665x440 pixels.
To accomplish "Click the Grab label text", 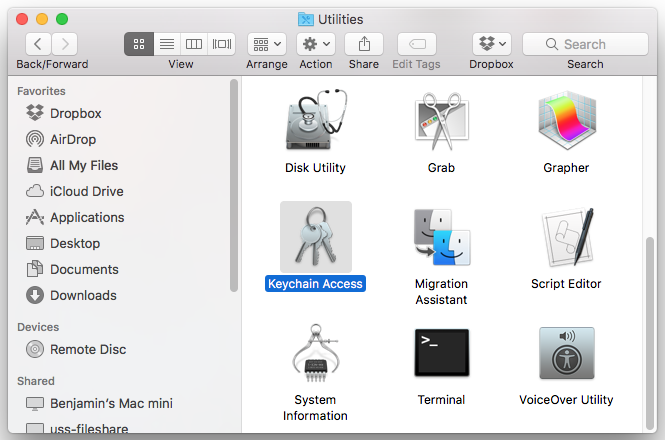I will (441, 168).
